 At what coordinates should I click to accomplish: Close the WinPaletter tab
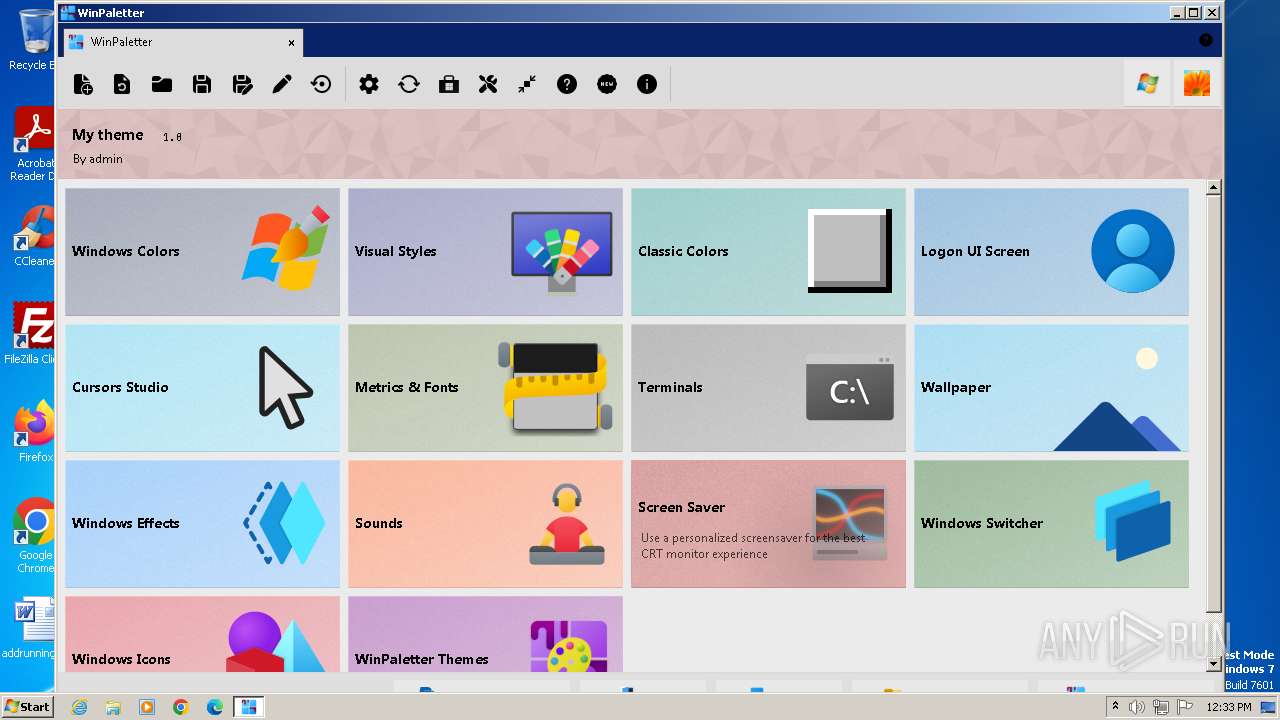tap(292, 43)
